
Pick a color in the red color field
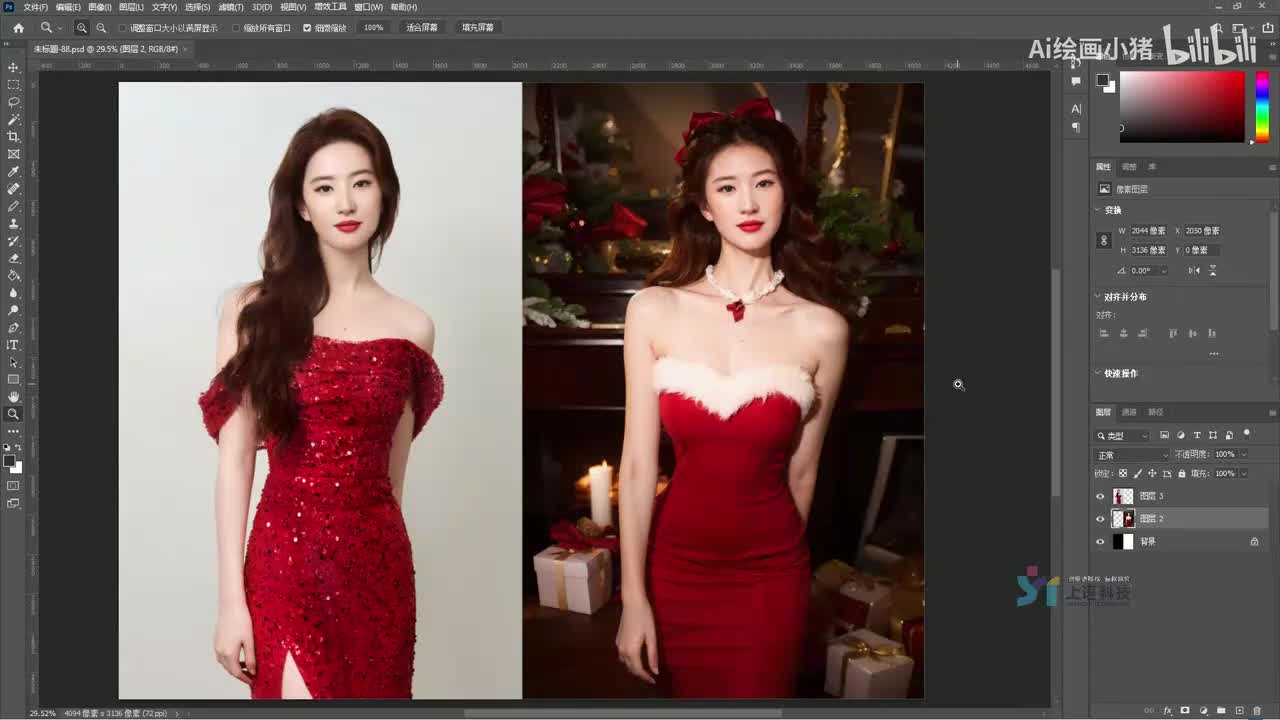(x=1182, y=107)
